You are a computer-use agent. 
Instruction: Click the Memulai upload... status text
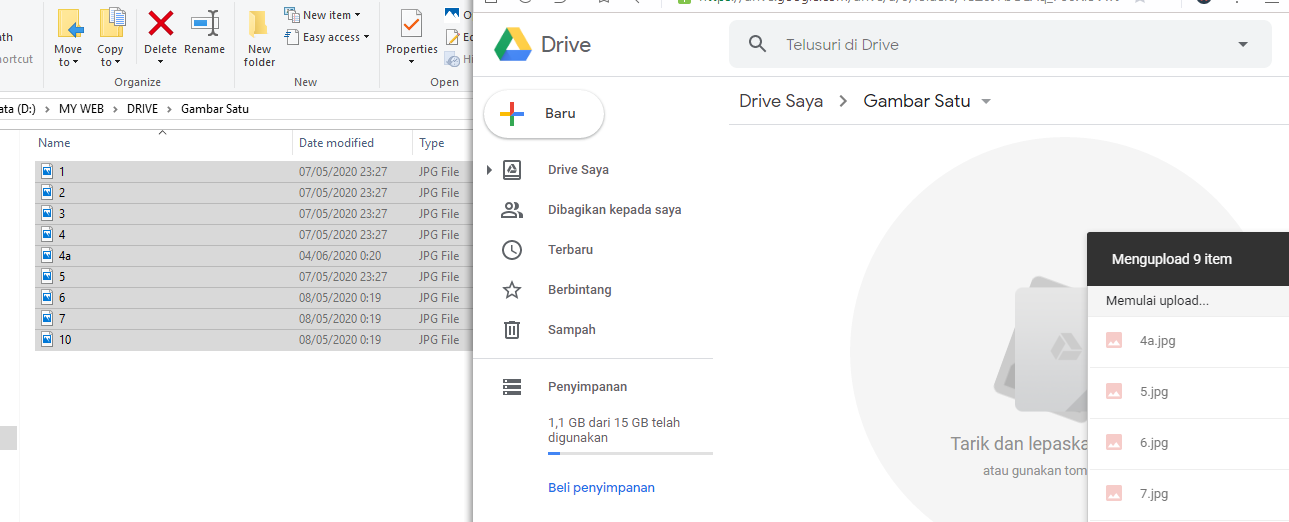point(1157,301)
